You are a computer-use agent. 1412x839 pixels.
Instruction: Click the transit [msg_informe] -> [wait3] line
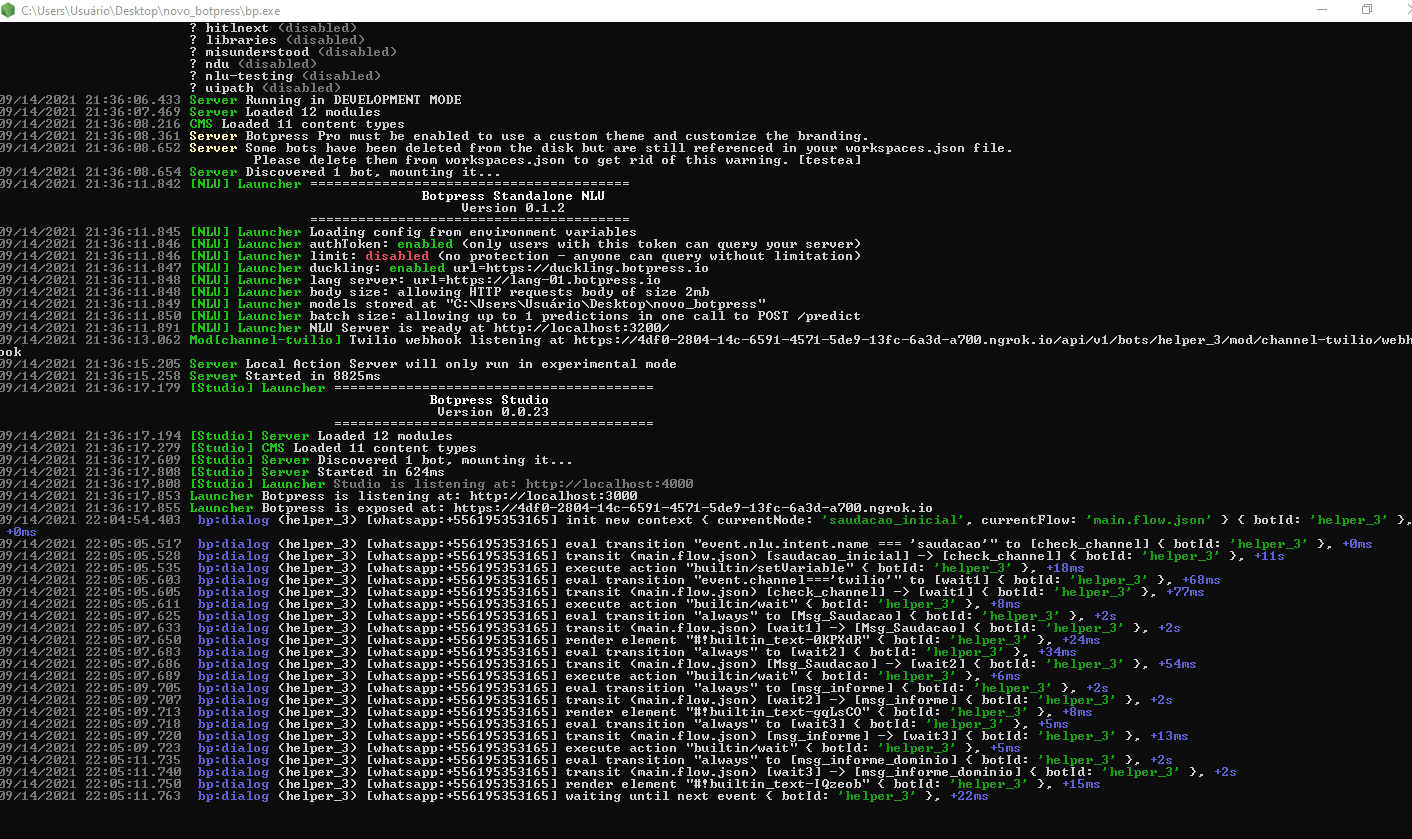coord(594,736)
